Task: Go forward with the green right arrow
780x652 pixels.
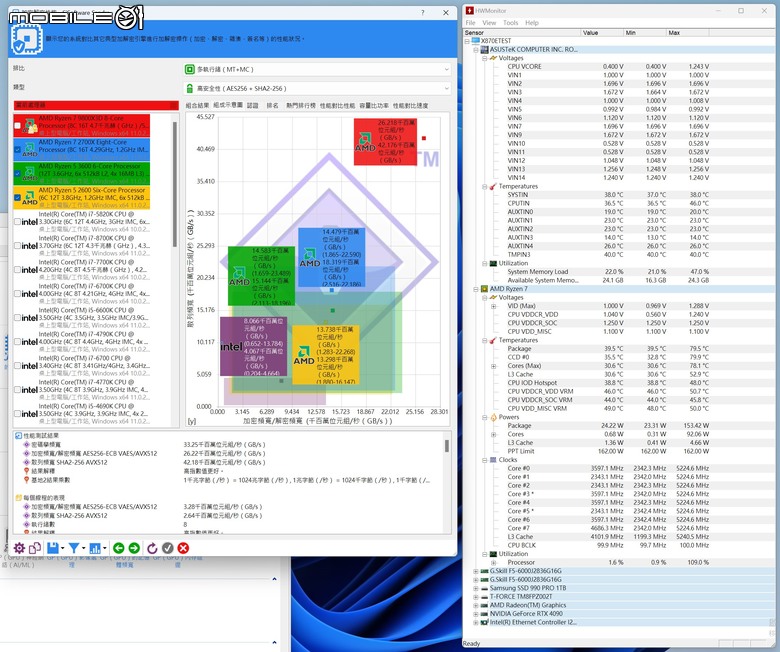Action: tap(134, 548)
